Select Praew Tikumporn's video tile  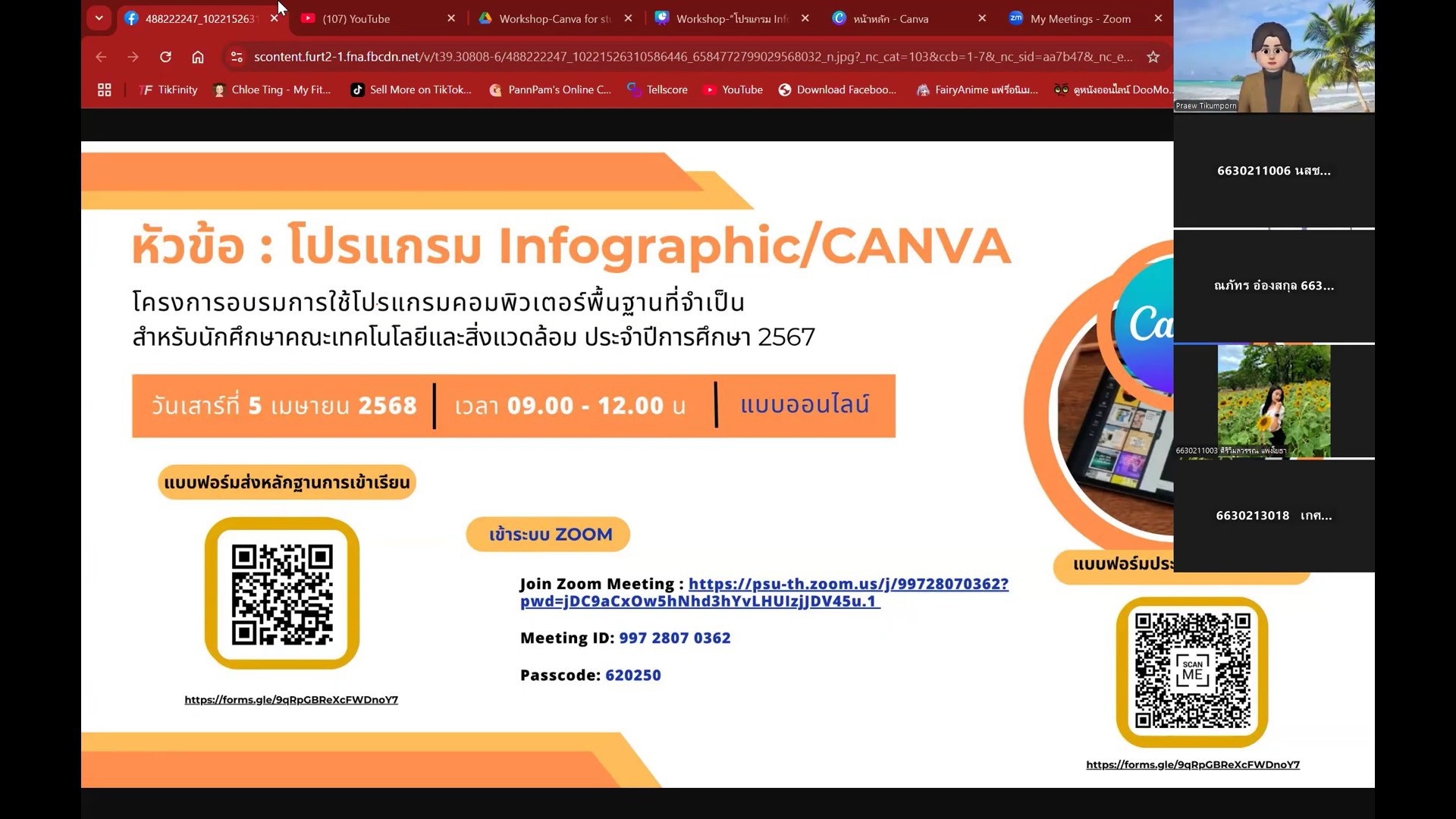click(x=1274, y=56)
